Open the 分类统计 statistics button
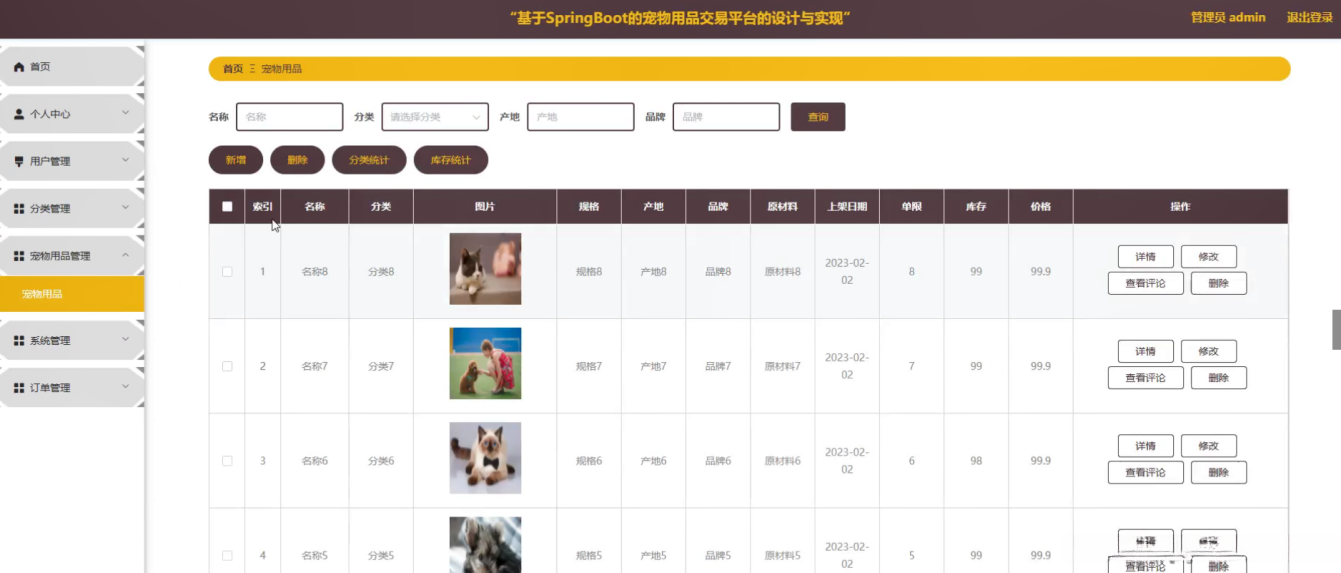This screenshot has height=573, width=1341. (x=369, y=160)
